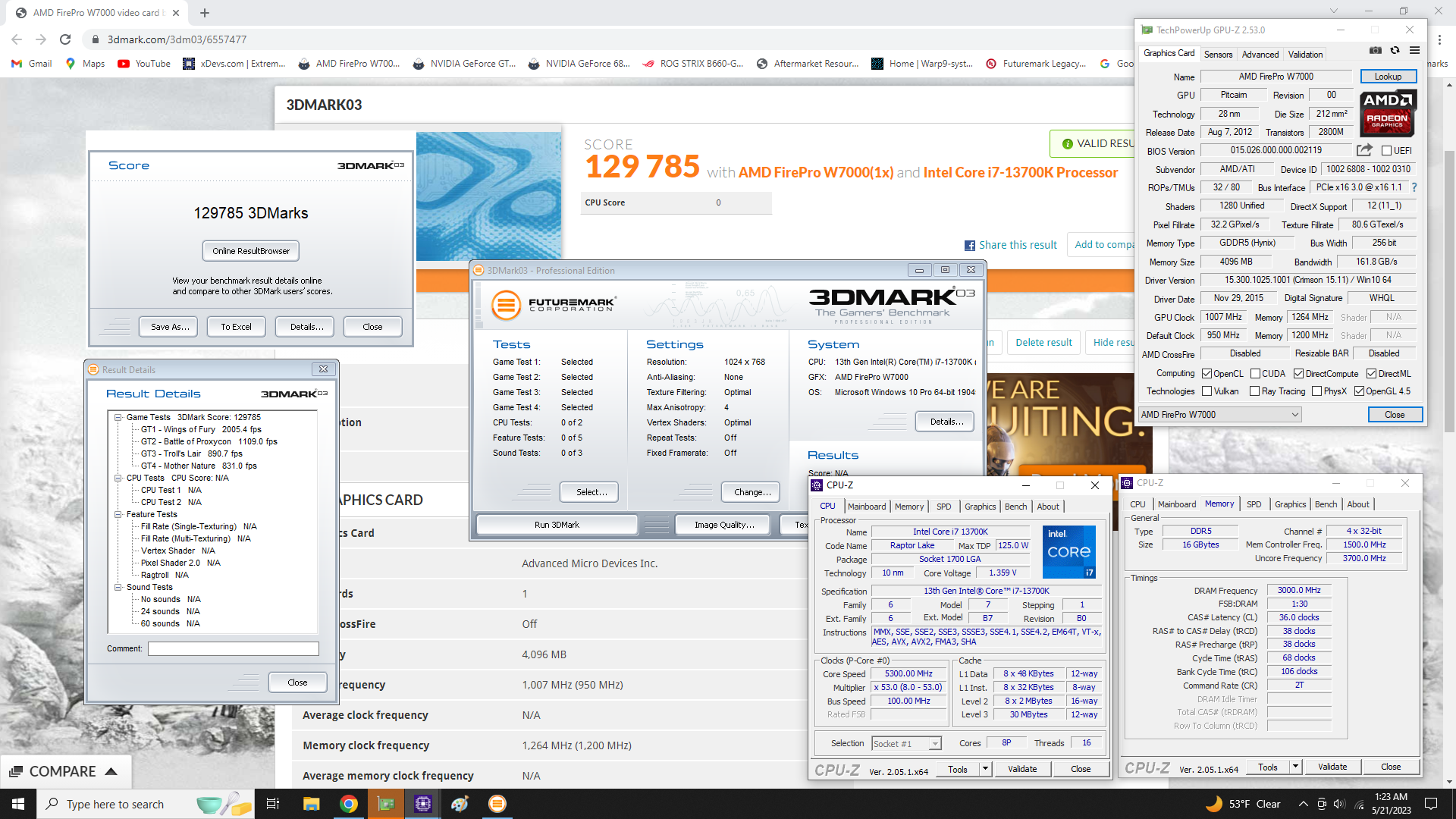Screen dimensions: 1456x819
Task: Click the BIOS export share icon in GPU-Z
Action: click(x=1364, y=150)
